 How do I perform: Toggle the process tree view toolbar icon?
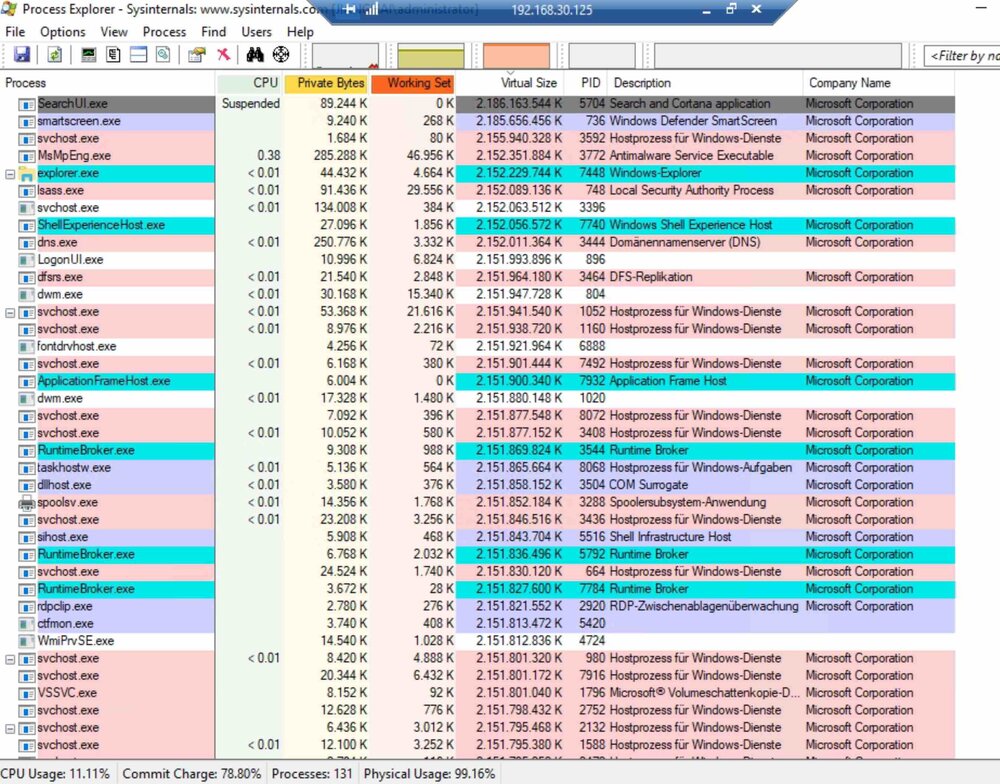pyautogui.click(x=113, y=55)
